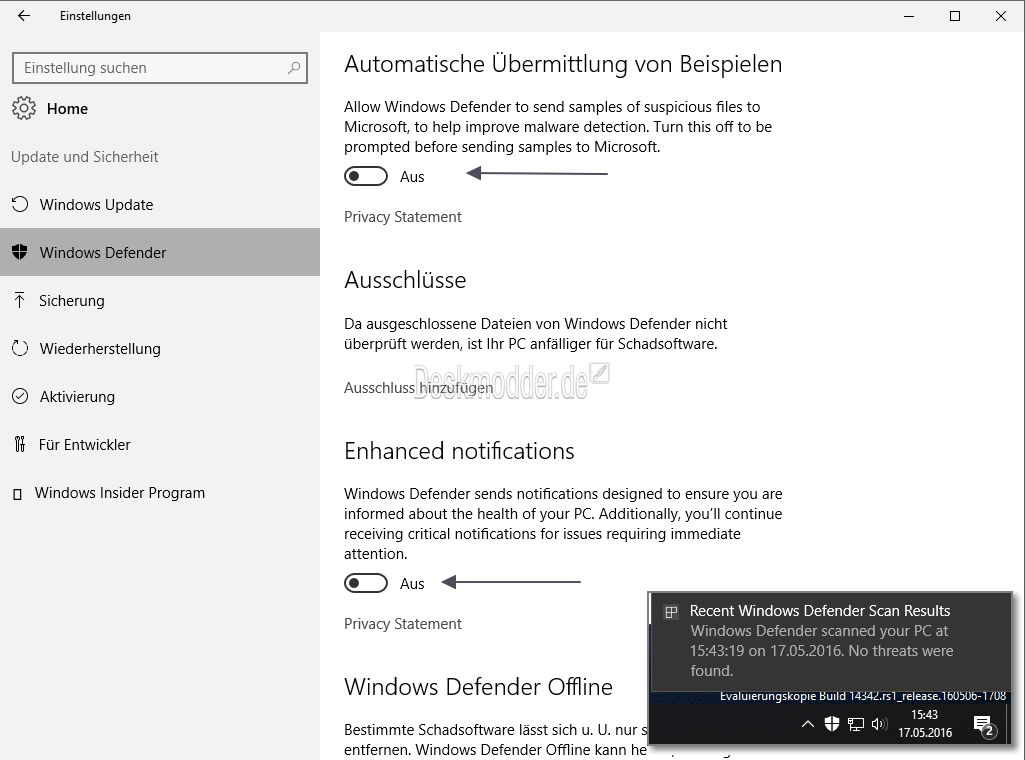Click the Windows Insider Program icon
The image size is (1025, 760).
[x=18, y=494]
